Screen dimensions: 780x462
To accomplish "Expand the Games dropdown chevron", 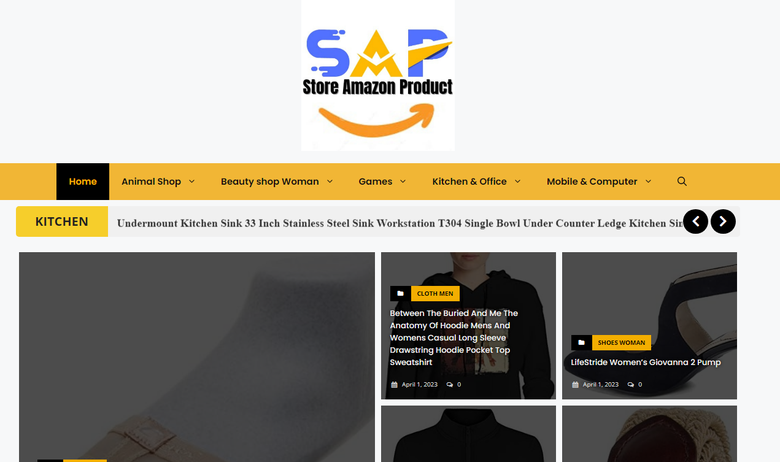I will (403, 182).
